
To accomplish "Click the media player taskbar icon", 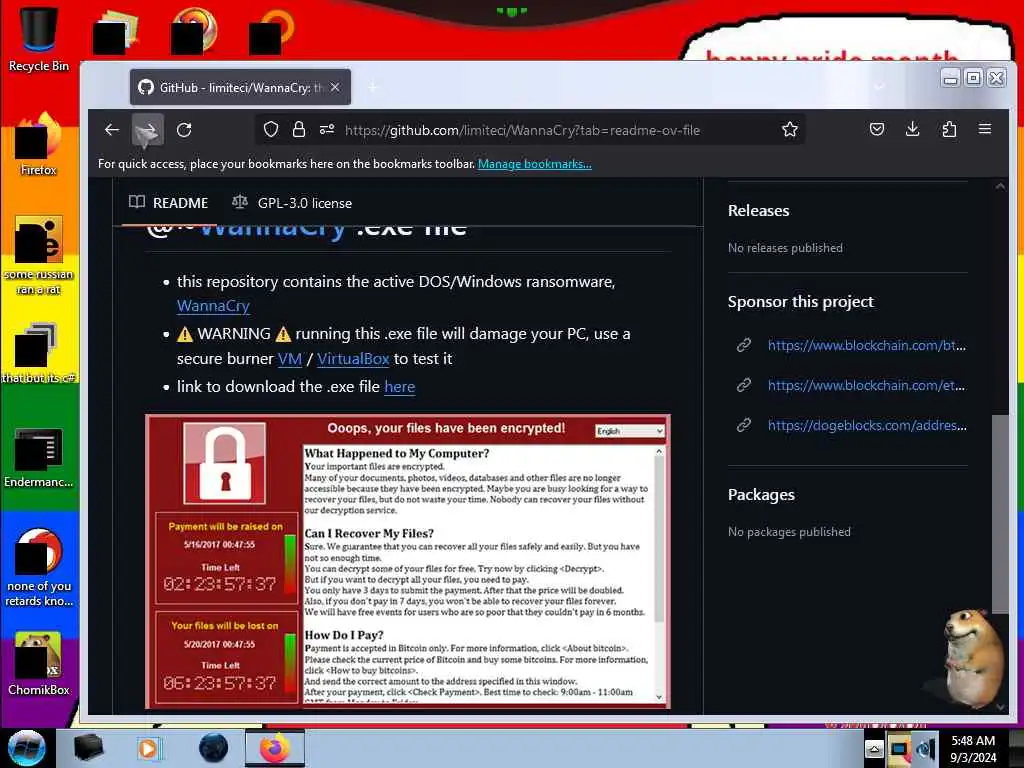I will click(148, 748).
